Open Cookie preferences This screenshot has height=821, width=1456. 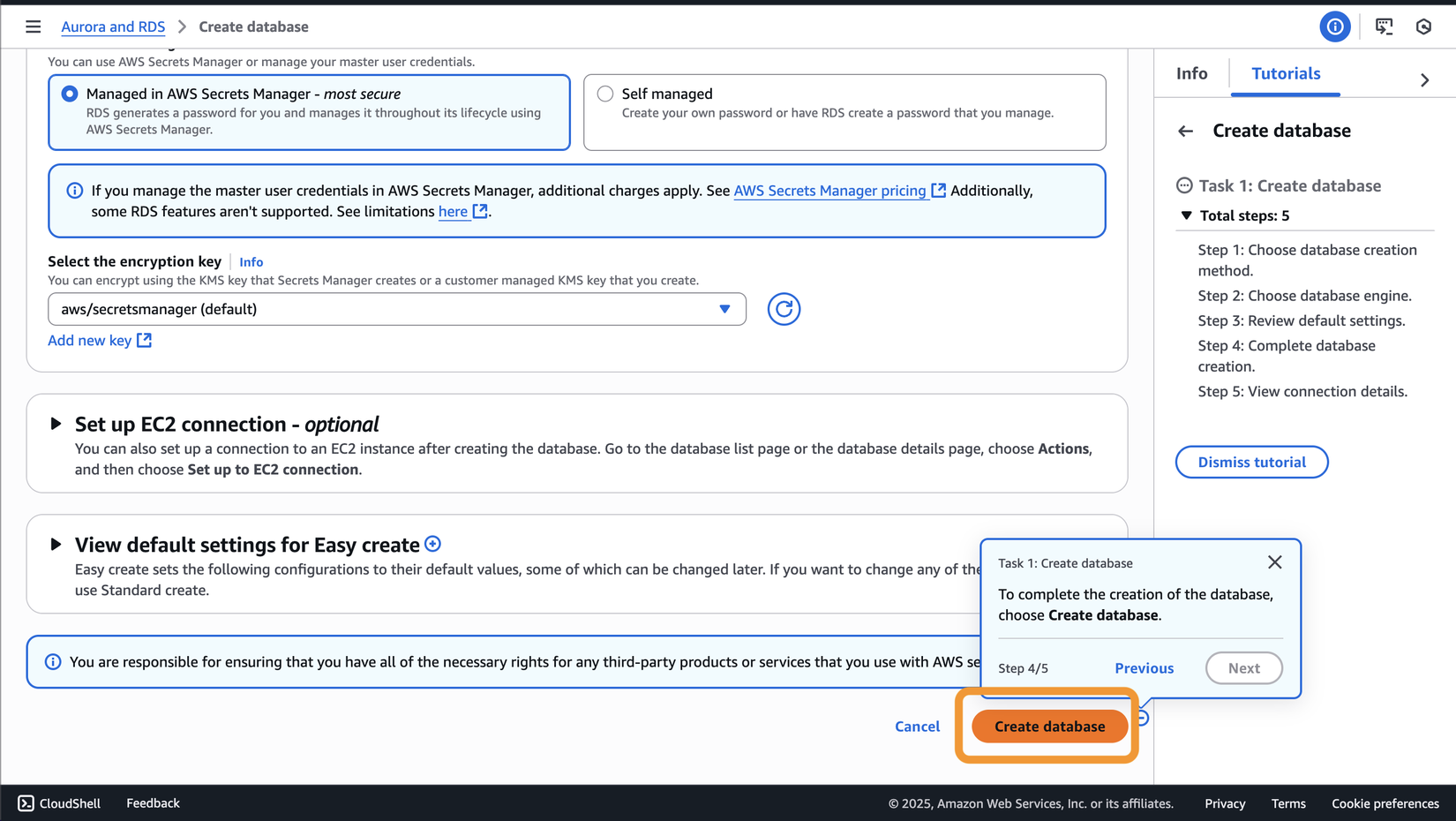click(x=1385, y=803)
